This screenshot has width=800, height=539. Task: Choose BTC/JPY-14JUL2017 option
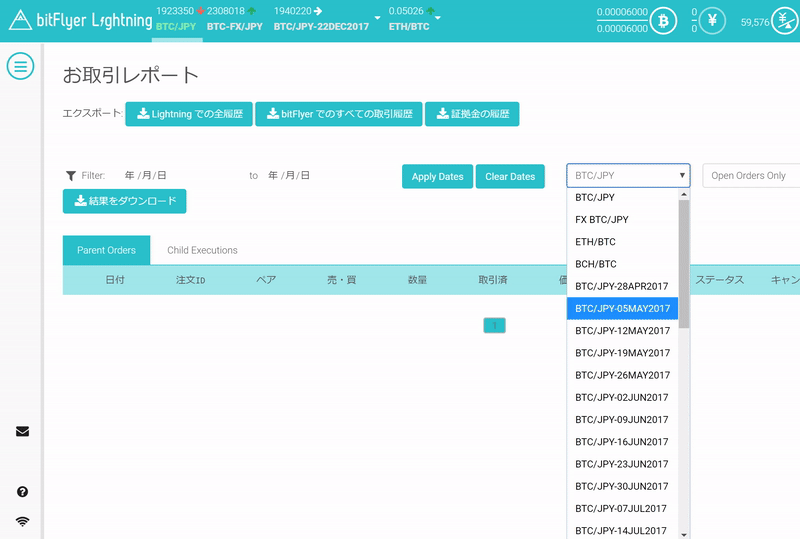click(622, 530)
